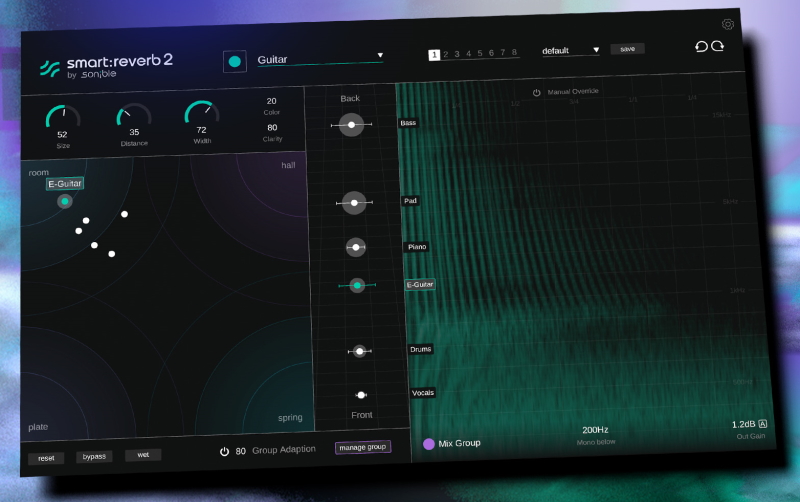The width and height of the screenshot is (800, 502).
Task: Click the Group Adaption value 80
Action: click(240, 451)
